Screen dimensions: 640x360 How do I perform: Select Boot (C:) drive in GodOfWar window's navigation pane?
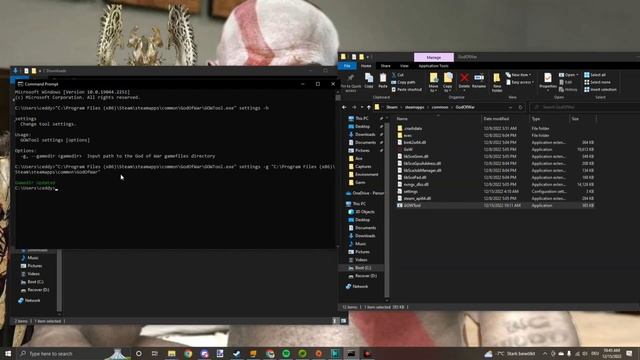click(x=362, y=268)
